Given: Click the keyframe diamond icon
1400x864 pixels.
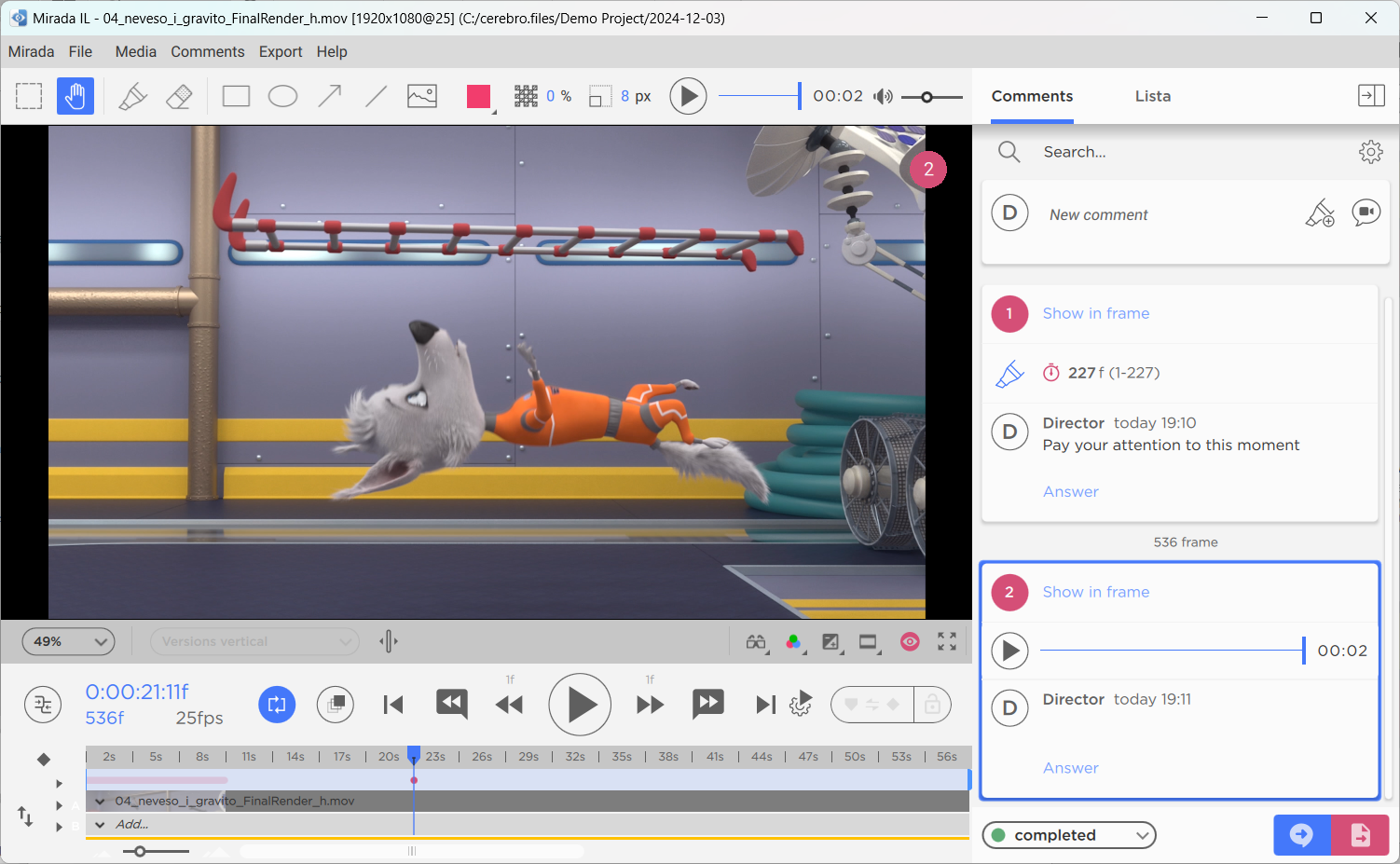Looking at the screenshot, I should [43, 759].
